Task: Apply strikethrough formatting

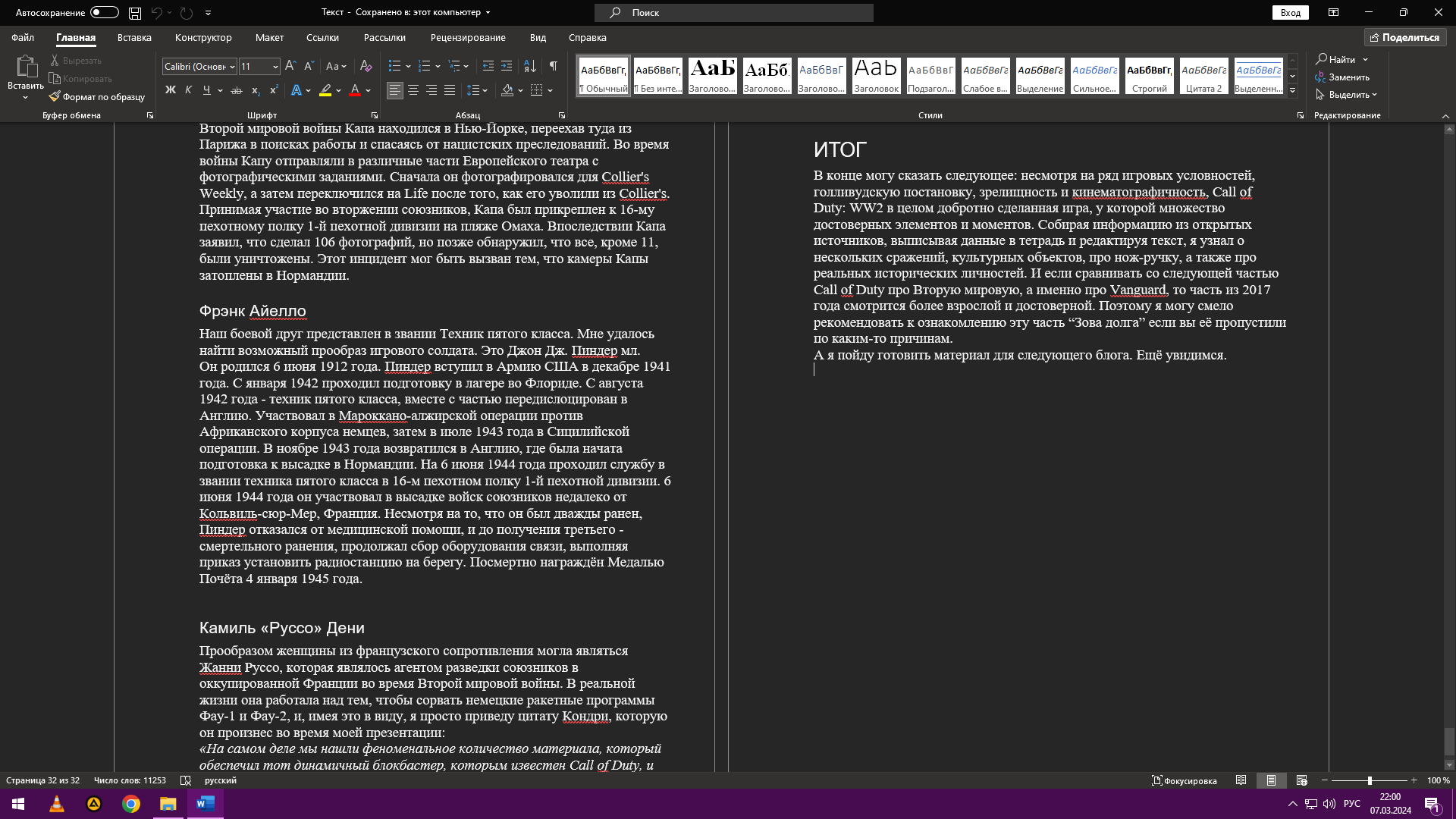Action: [237, 90]
